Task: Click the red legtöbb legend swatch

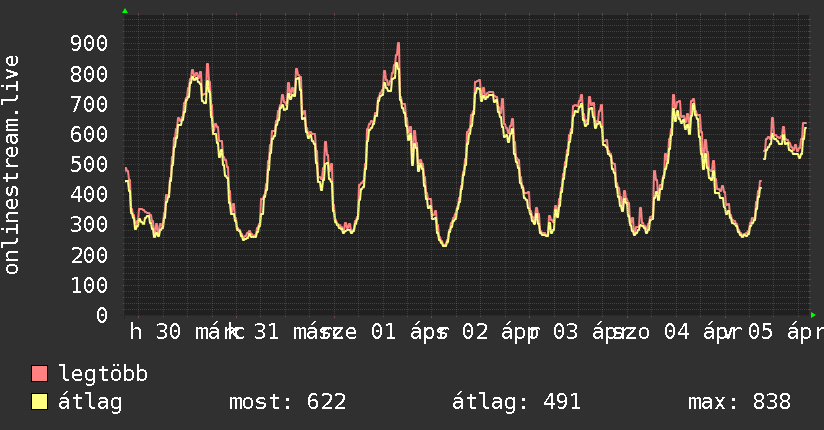Action: click(x=40, y=374)
